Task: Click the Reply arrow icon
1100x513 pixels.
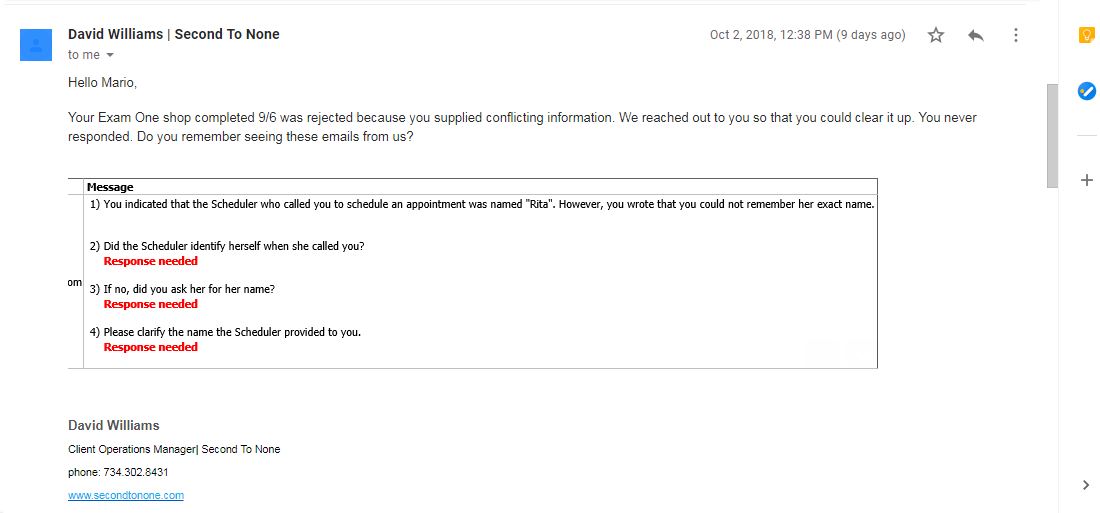Action: pyautogui.click(x=975, y=35)
